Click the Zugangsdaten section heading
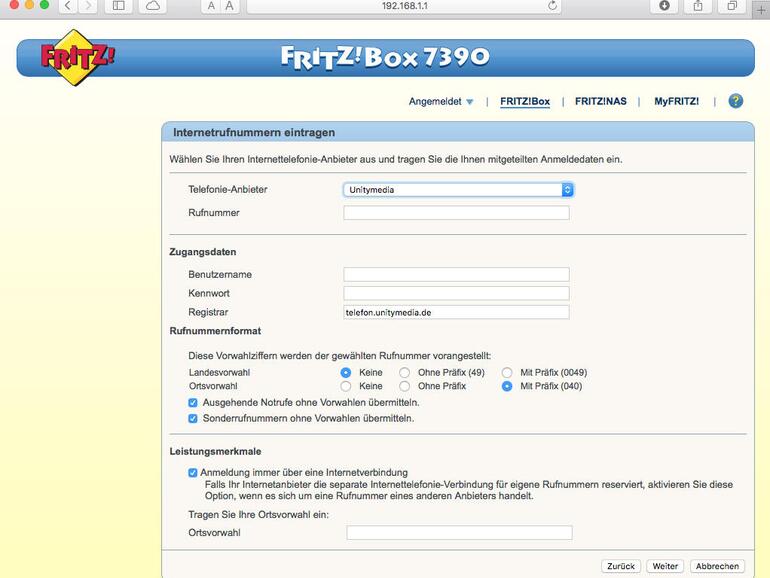770x578 pixels. point(203,252)
